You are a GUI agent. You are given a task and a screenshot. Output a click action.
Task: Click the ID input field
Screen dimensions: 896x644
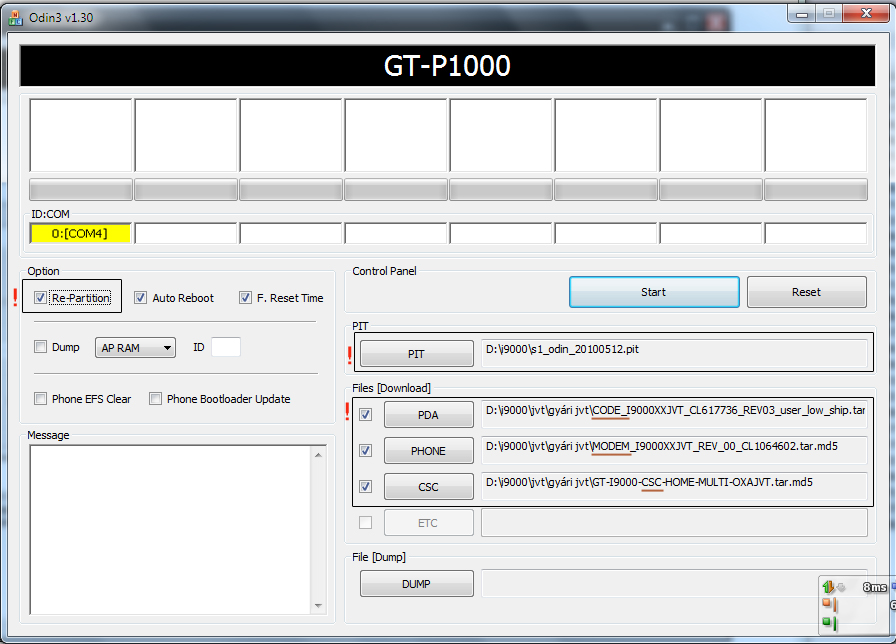point(226,347)
